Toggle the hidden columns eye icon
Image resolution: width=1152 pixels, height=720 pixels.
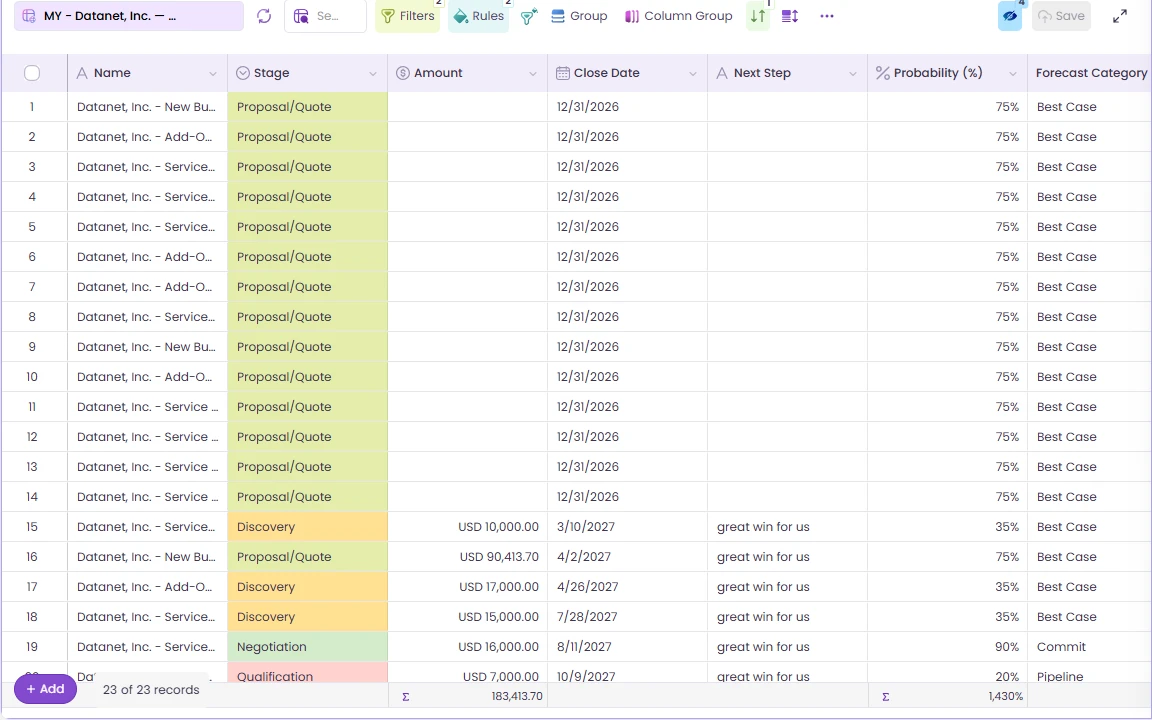[x=1010, y=16]
